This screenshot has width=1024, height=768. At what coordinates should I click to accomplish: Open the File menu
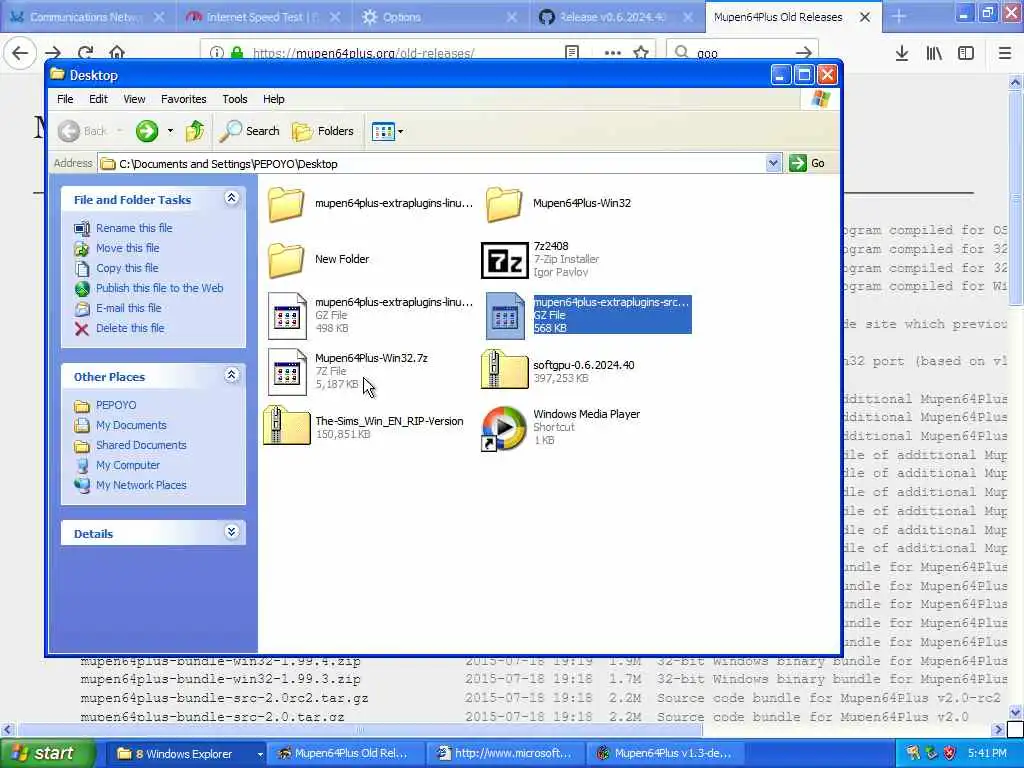[x=65, y=99]
